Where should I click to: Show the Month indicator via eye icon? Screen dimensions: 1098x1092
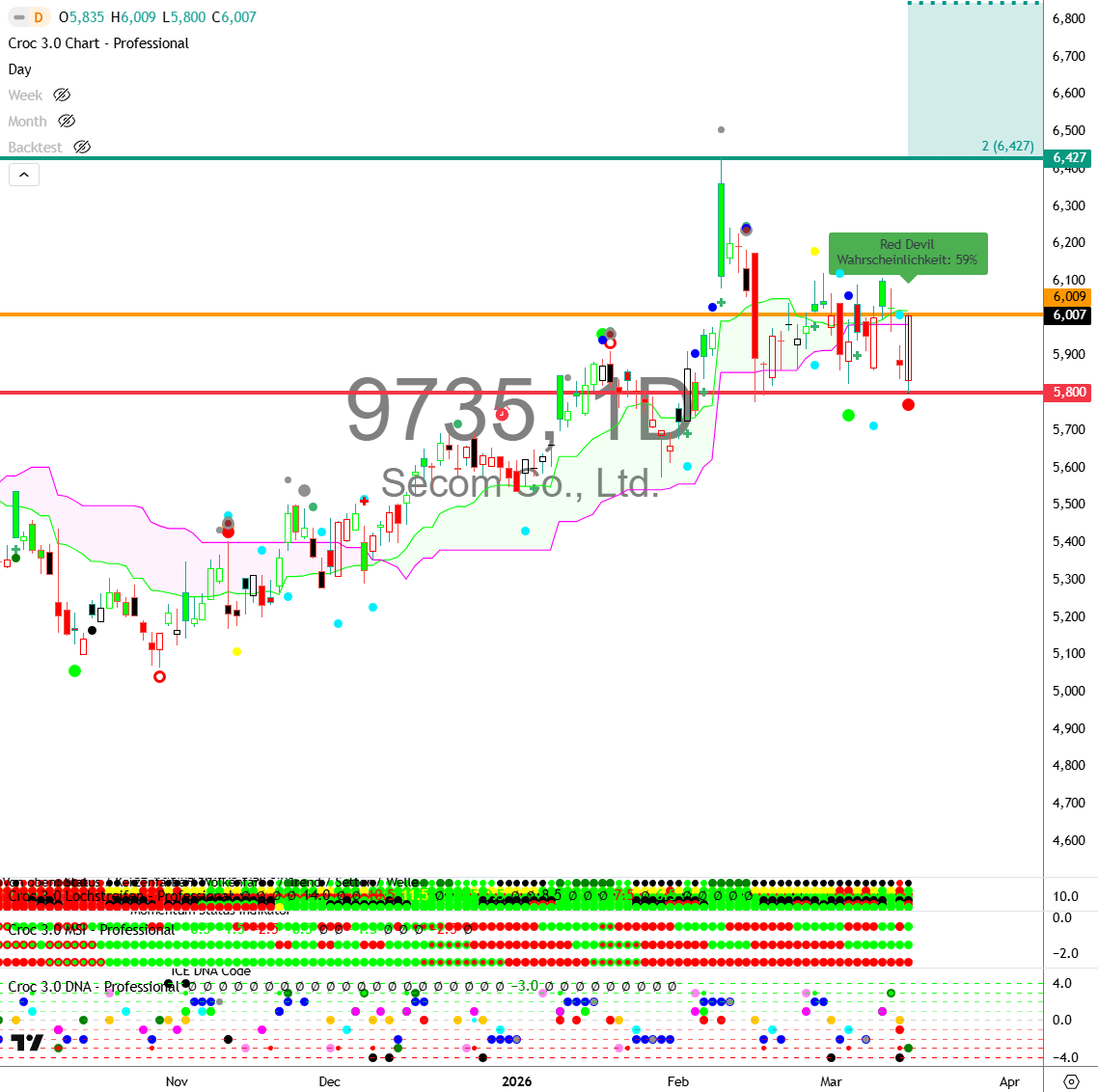pyautogui.click(x=67, y=122)
